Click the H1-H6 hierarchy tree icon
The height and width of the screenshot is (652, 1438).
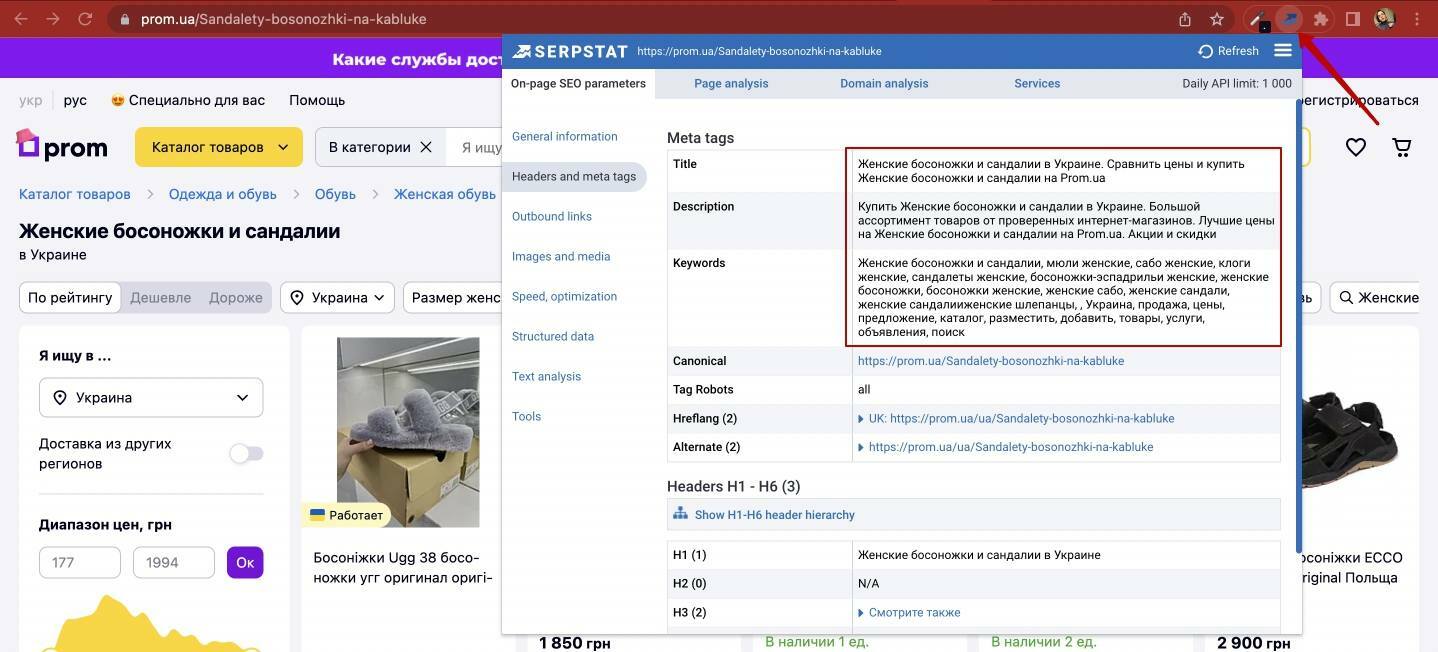pos(681,514)
